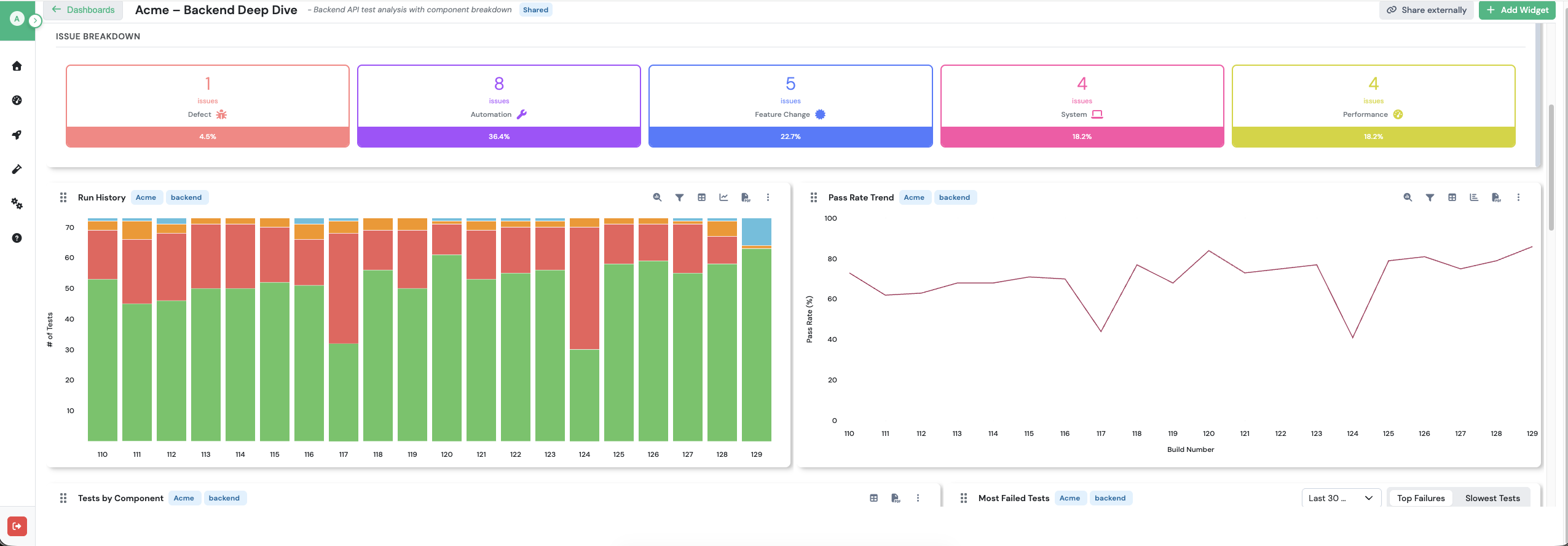Go back to Dashboards

(x=84, y=10)
